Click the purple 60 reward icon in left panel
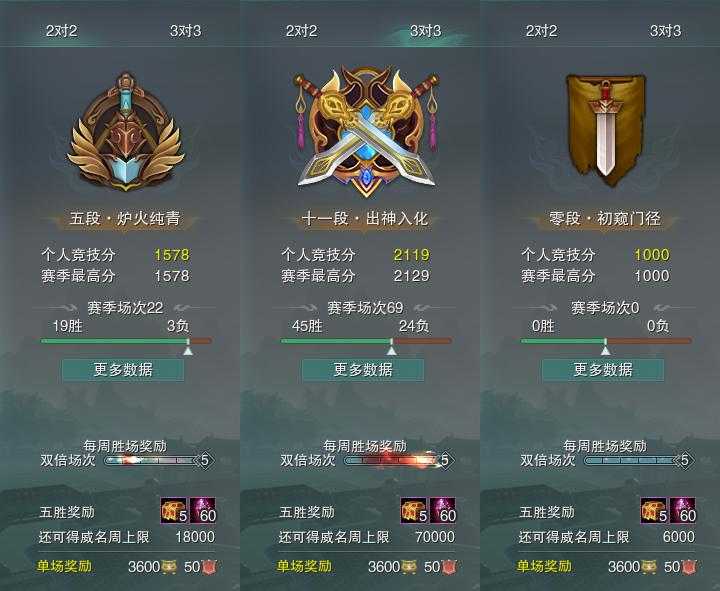The image size is (720, 591). 203,511
